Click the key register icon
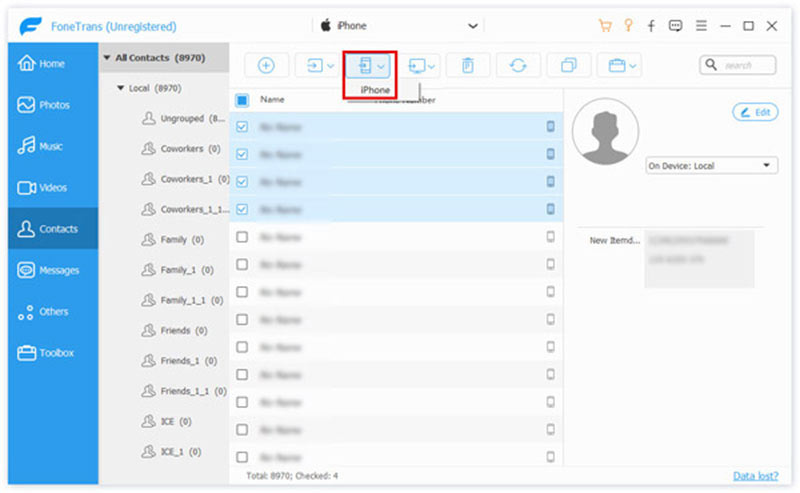The width and height of the screenshot is (800, 493). coord(628,26)
